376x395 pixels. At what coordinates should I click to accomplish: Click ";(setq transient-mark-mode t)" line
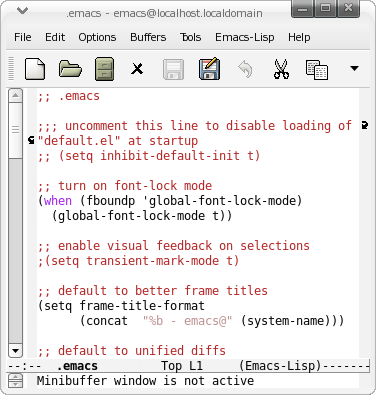(x=138, y=261)
